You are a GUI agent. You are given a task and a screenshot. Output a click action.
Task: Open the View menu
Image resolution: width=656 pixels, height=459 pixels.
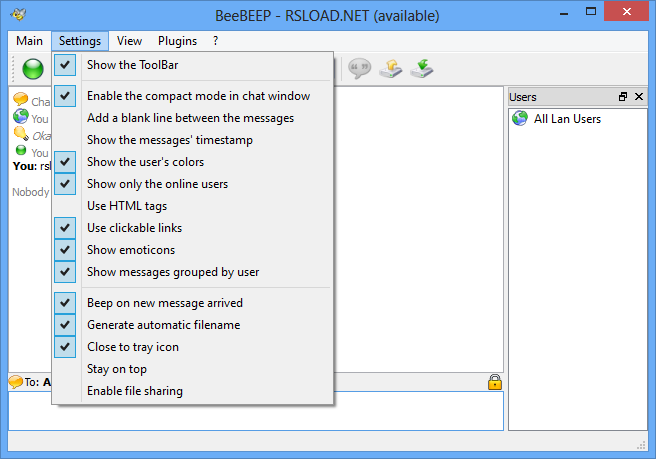click(129, 41)
